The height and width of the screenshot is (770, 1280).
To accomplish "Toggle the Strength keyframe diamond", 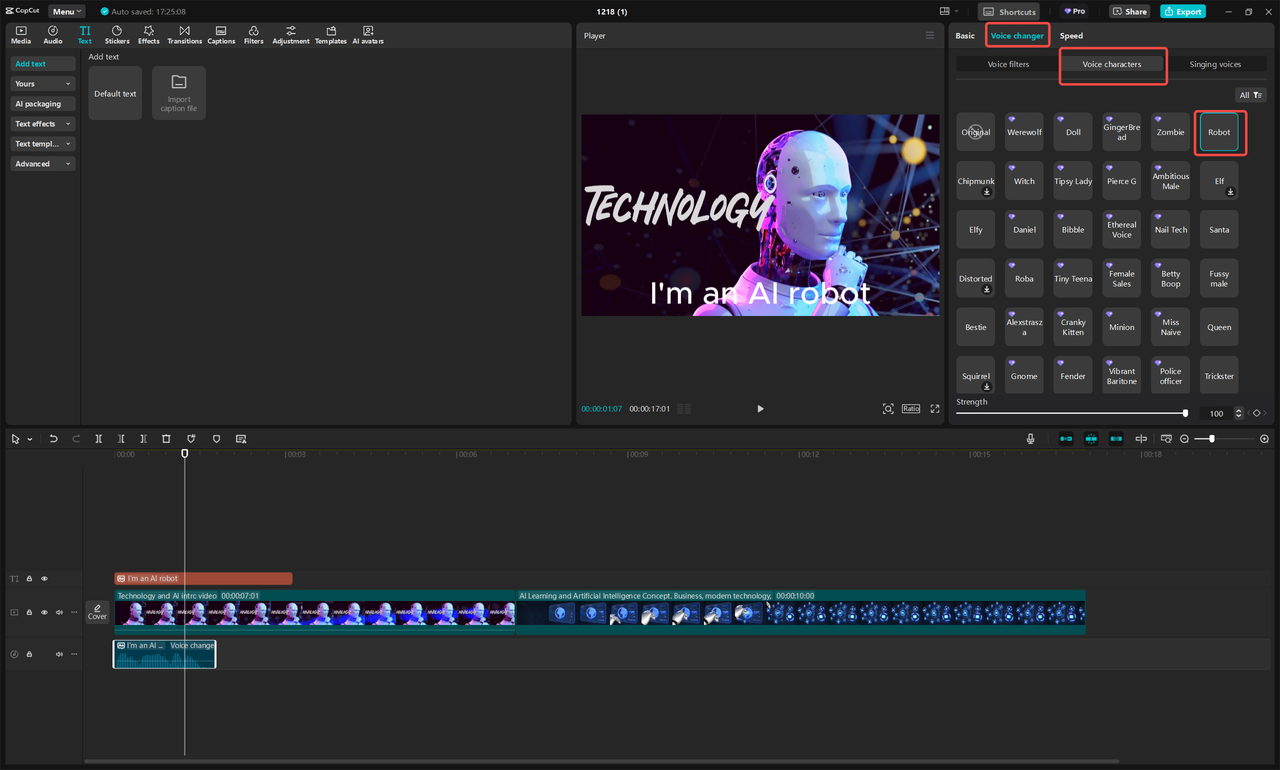I will click(1257, 413).
